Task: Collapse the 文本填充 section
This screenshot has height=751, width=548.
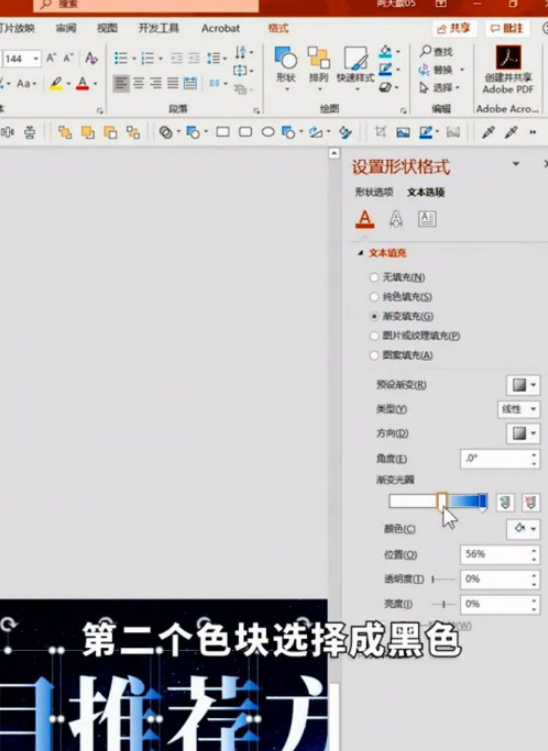Action: (361, 253)
